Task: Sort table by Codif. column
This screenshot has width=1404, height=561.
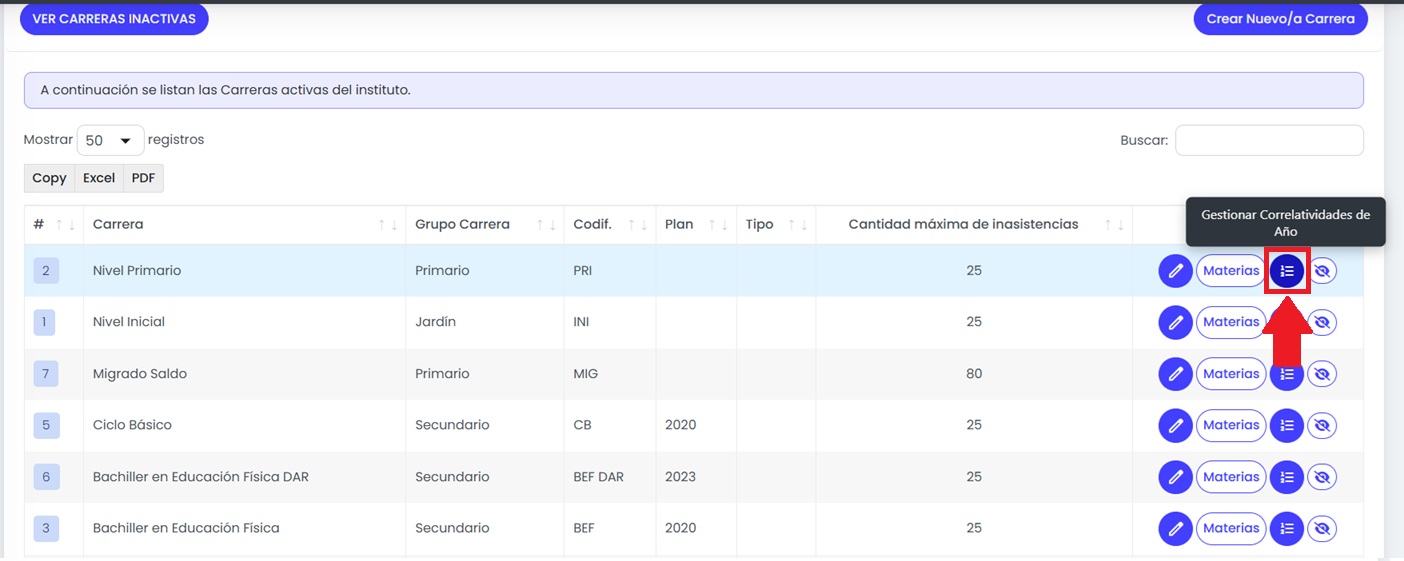Action: [x=610, y=224]
